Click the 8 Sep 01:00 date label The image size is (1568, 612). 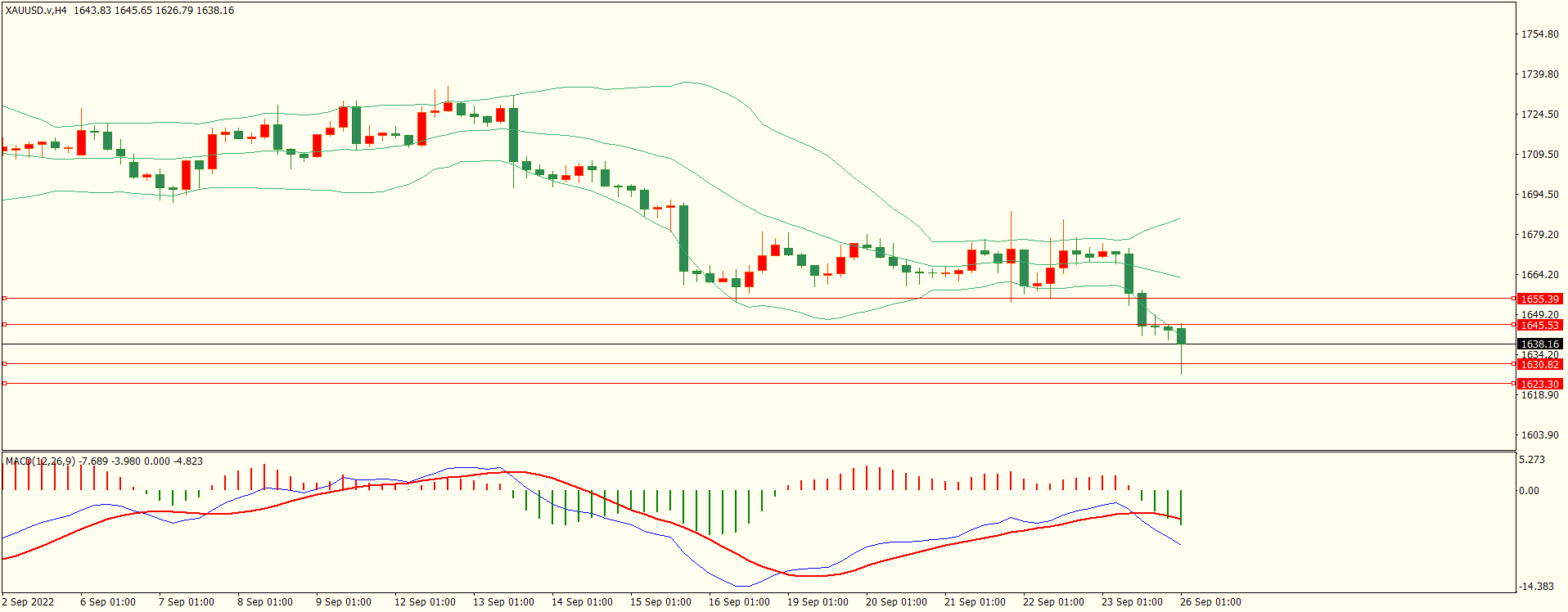(x=265, y=602)
